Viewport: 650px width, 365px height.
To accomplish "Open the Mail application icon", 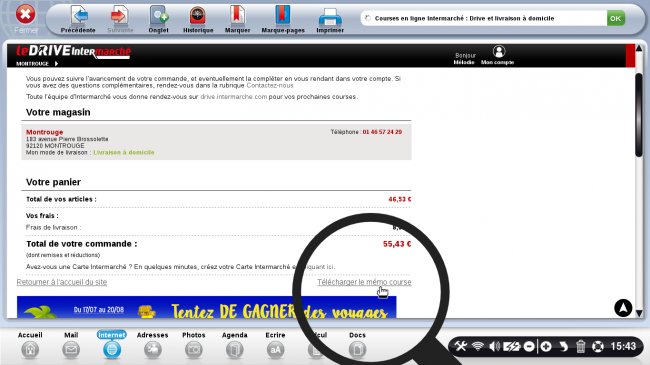I will 71,350.
